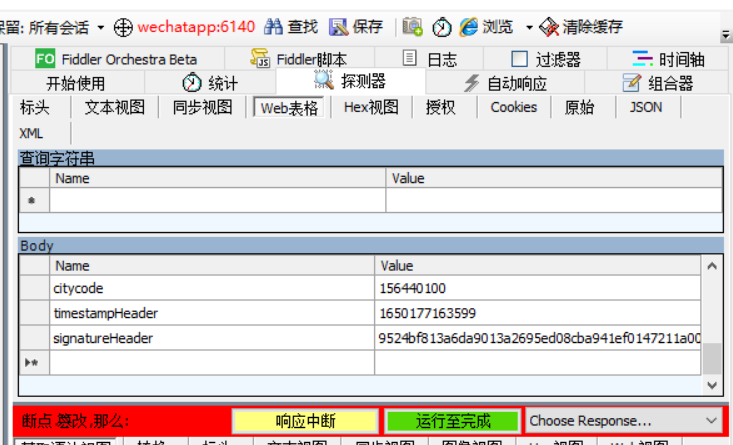Click the Internet Explorer browse icon
The image size is (733, 445).
point(468,27)
